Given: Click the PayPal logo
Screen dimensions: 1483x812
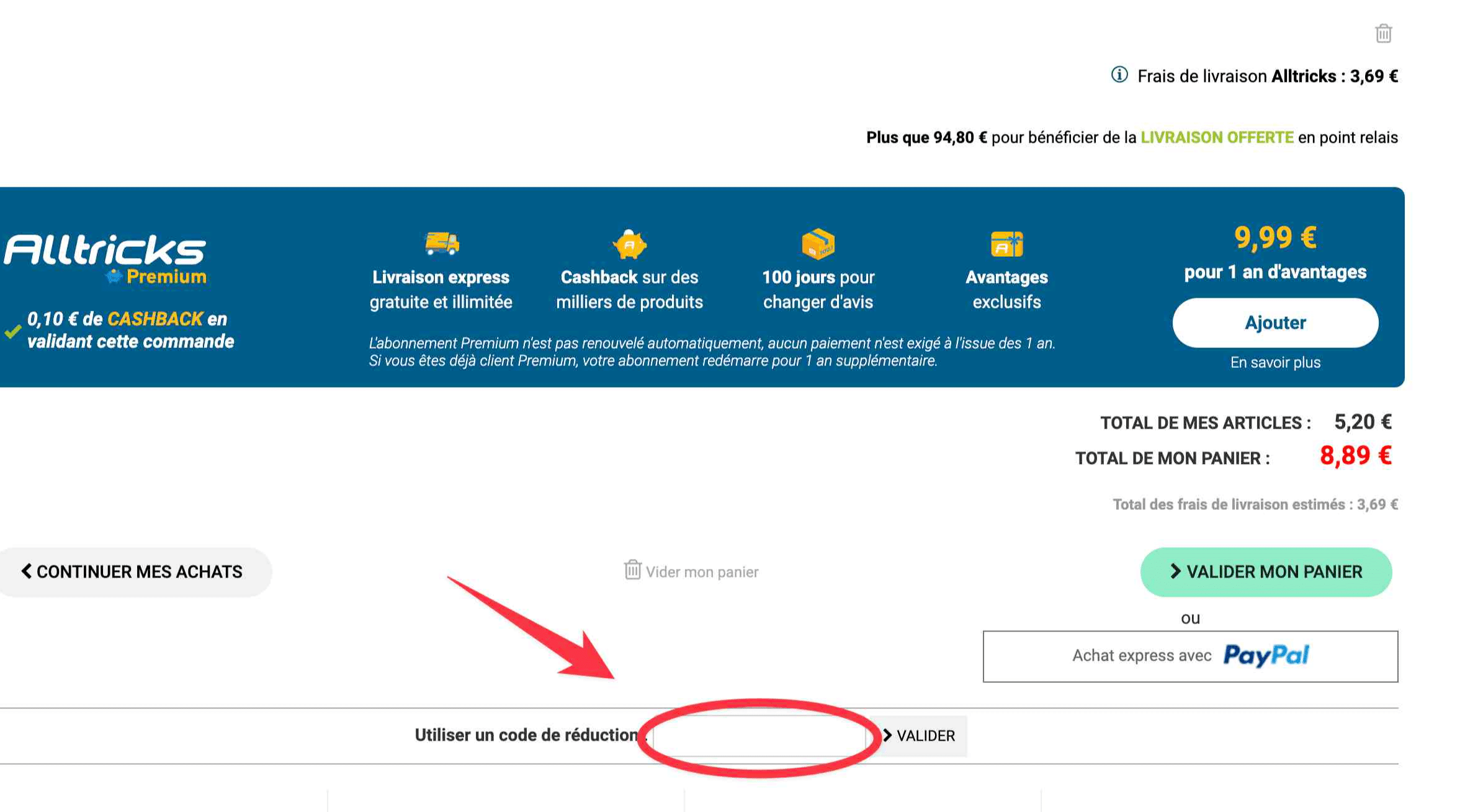Looking at the screenshot, I should (x=1266, y=655).
